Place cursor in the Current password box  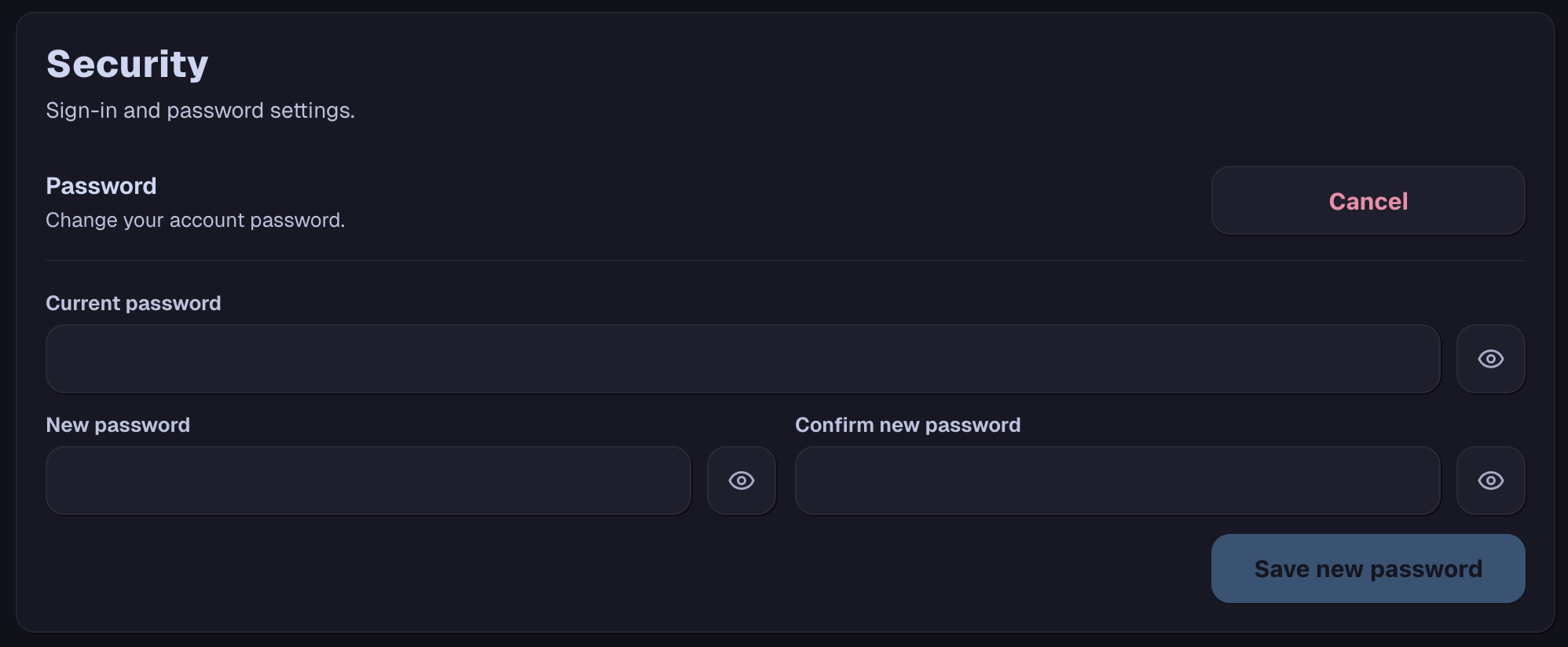pos(743,359)
